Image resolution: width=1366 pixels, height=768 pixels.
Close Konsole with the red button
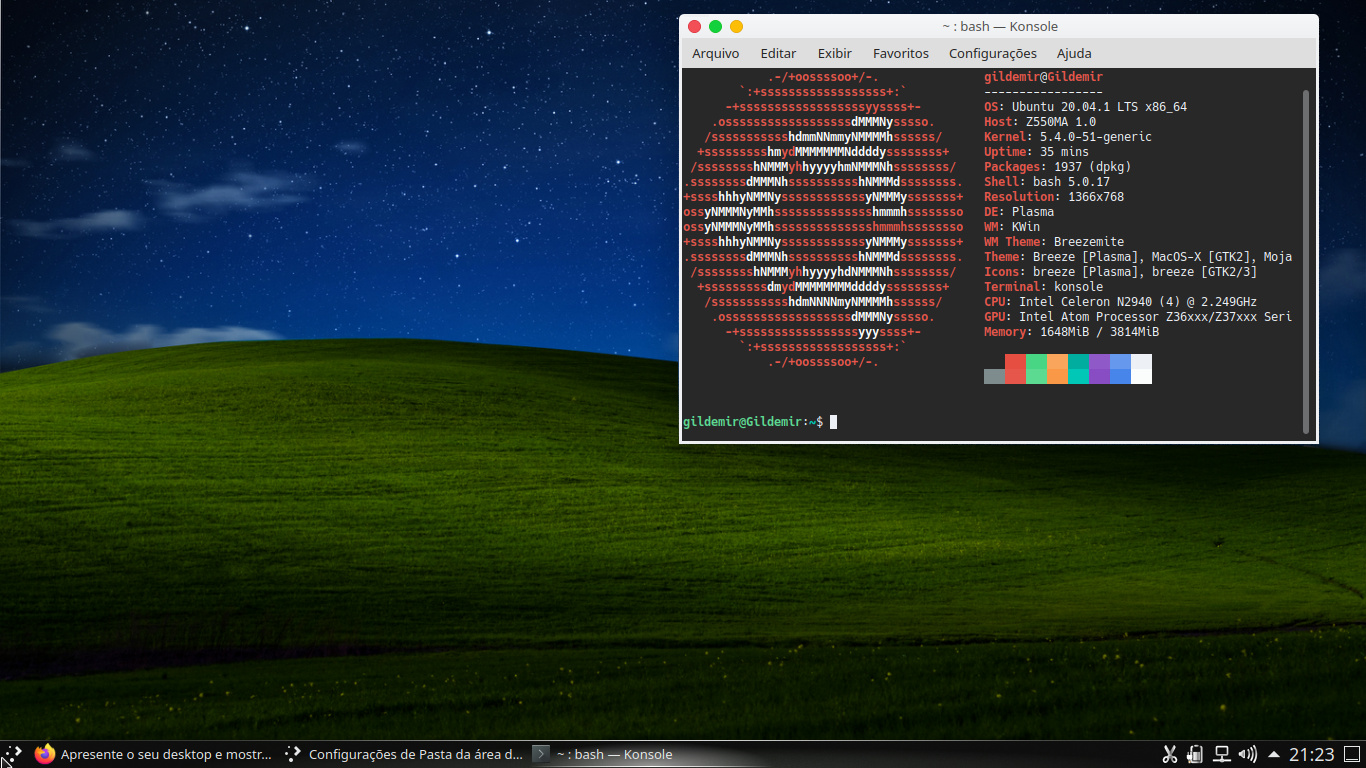[695, 27]
